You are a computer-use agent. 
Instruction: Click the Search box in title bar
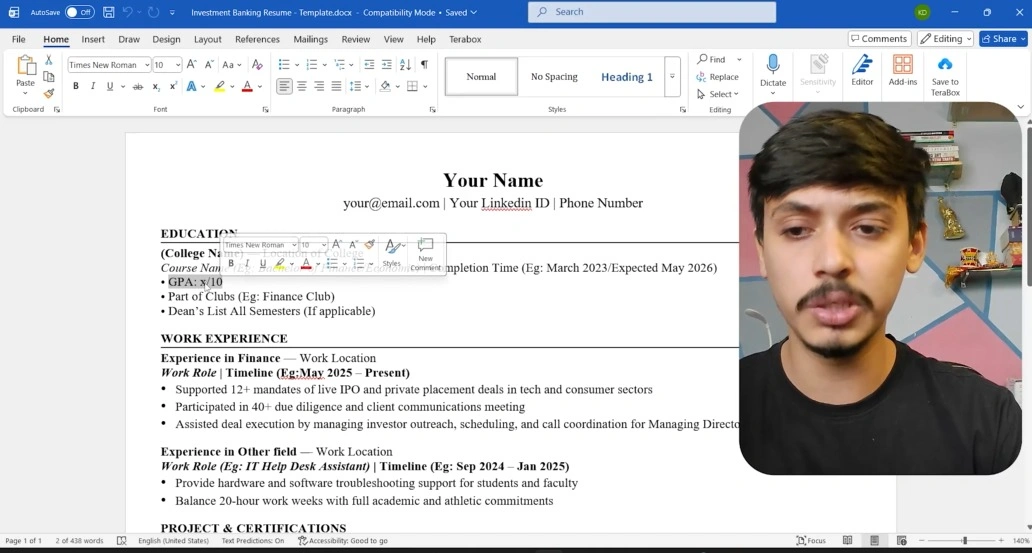(x=652, y=12)
